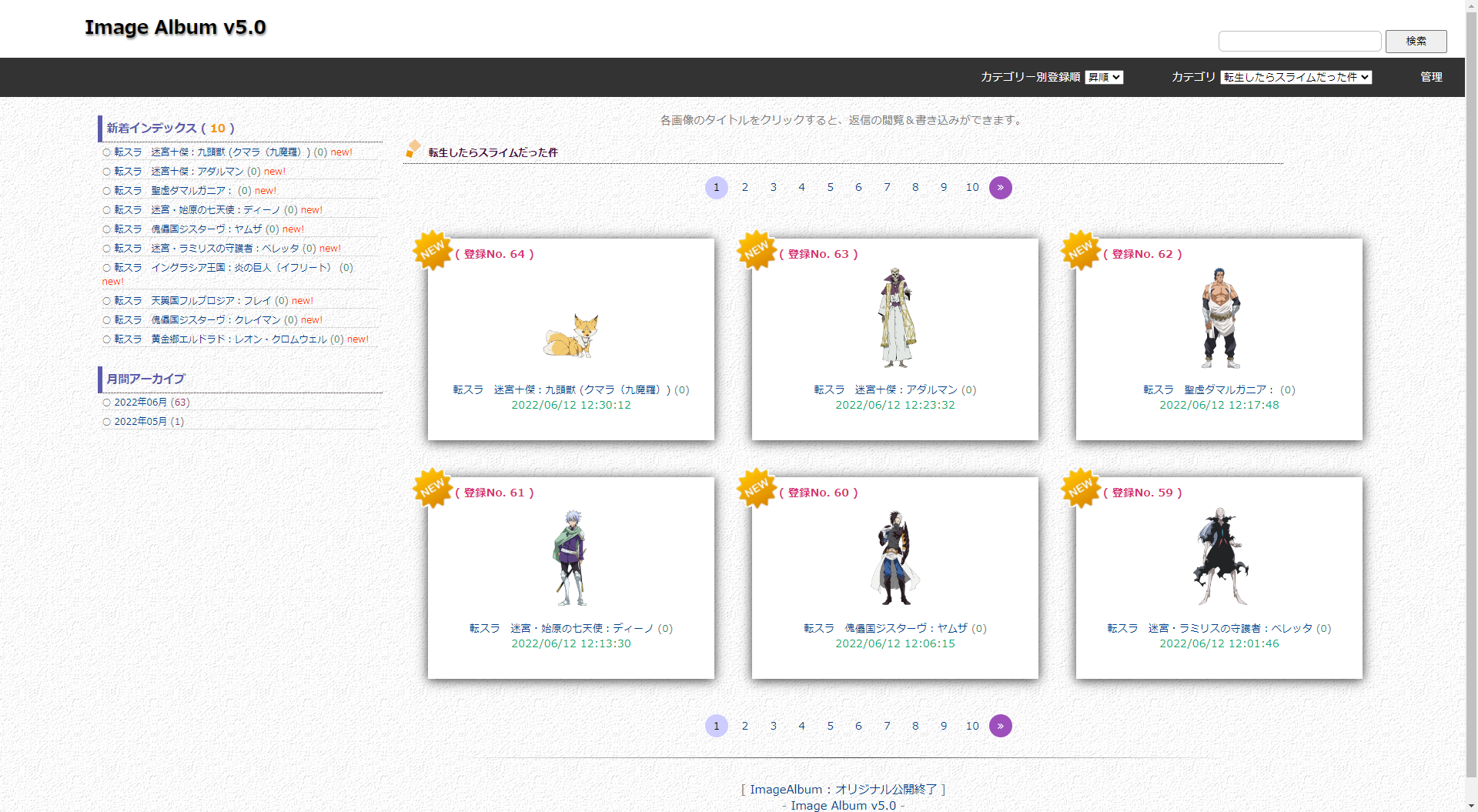Open sidebar entry レオン・クロムウェル
The width and height of the screenshot is (1478, 812).
(x=221, y=339)
